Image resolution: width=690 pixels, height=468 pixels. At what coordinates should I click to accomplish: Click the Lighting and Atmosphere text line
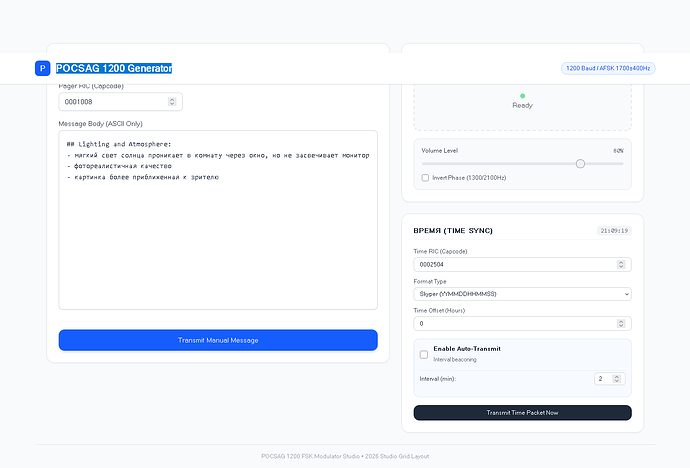coord(119,144)
